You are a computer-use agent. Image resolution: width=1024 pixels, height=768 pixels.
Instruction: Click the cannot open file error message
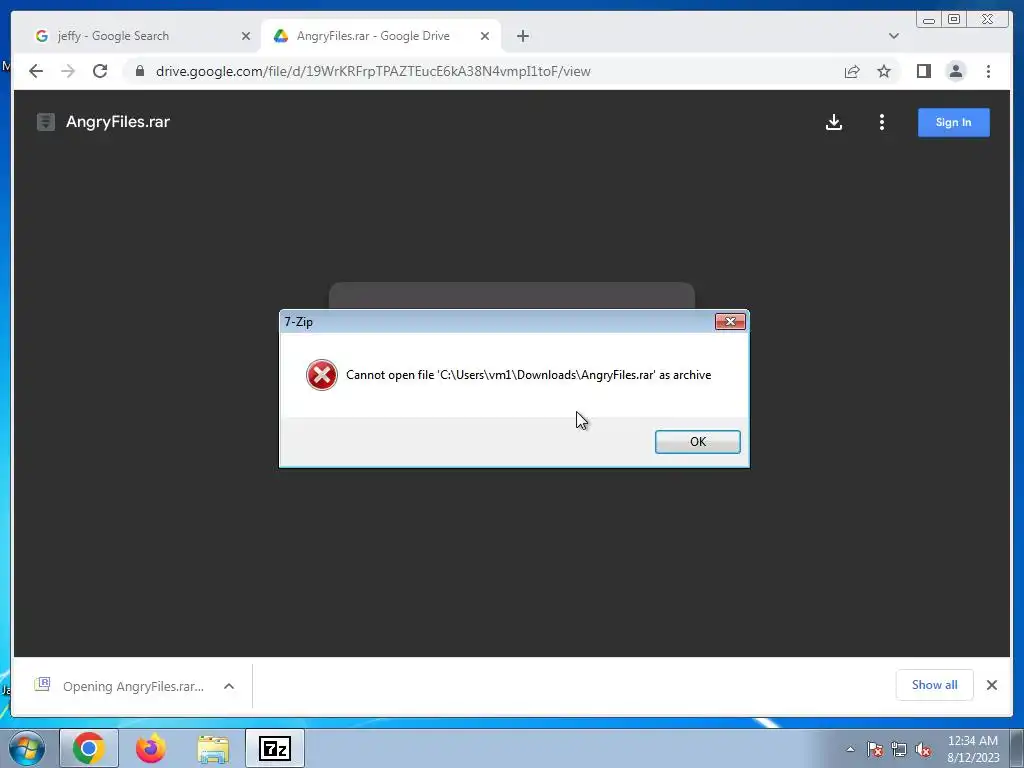528,375
